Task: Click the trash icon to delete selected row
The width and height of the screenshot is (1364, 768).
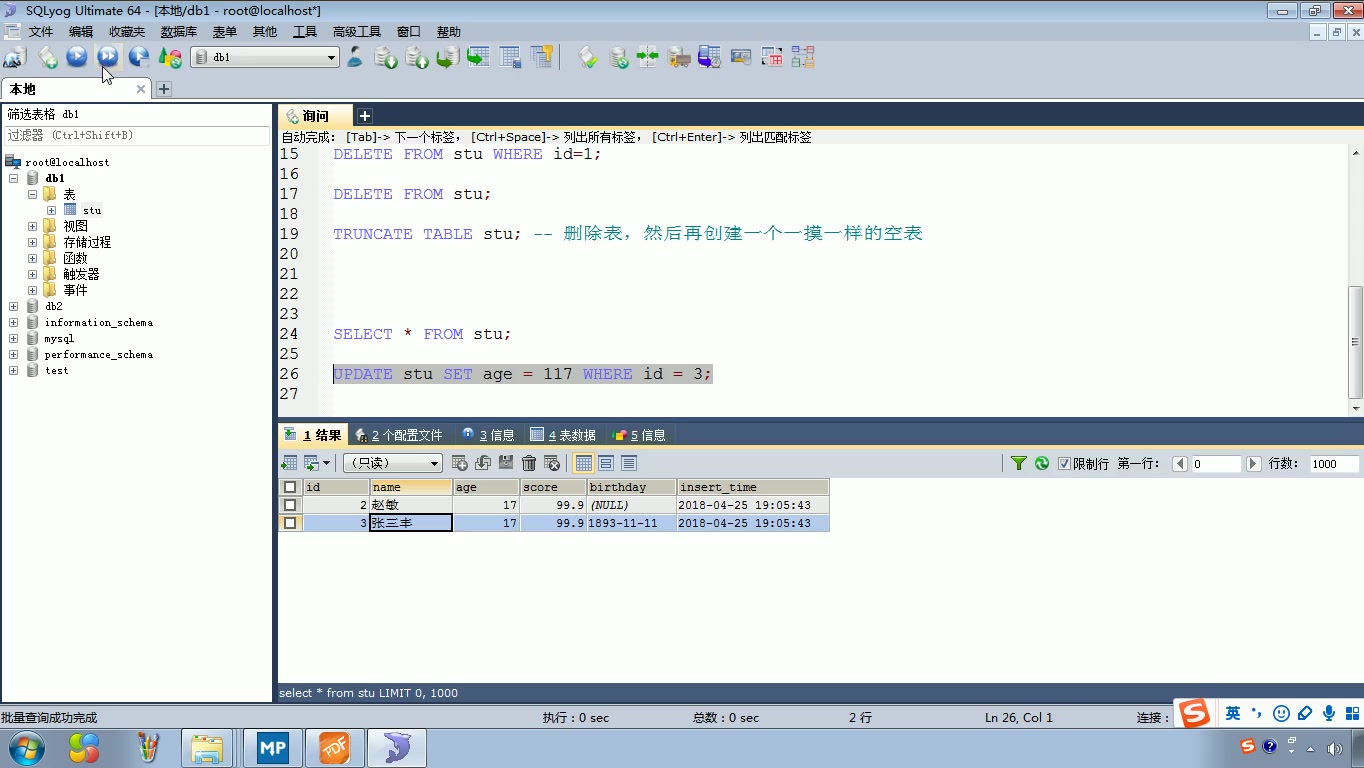Action: tap(528, 462)
